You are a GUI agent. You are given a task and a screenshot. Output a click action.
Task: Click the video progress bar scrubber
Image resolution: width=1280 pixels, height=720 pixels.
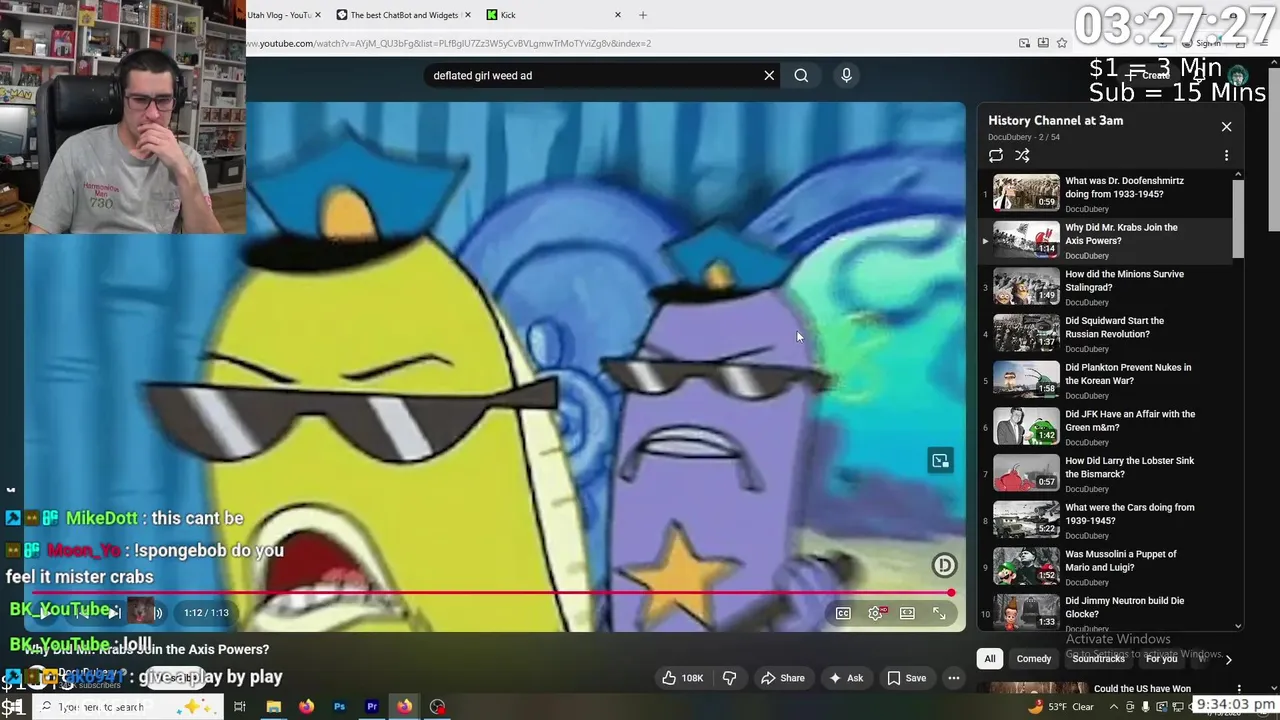[951, 593]
